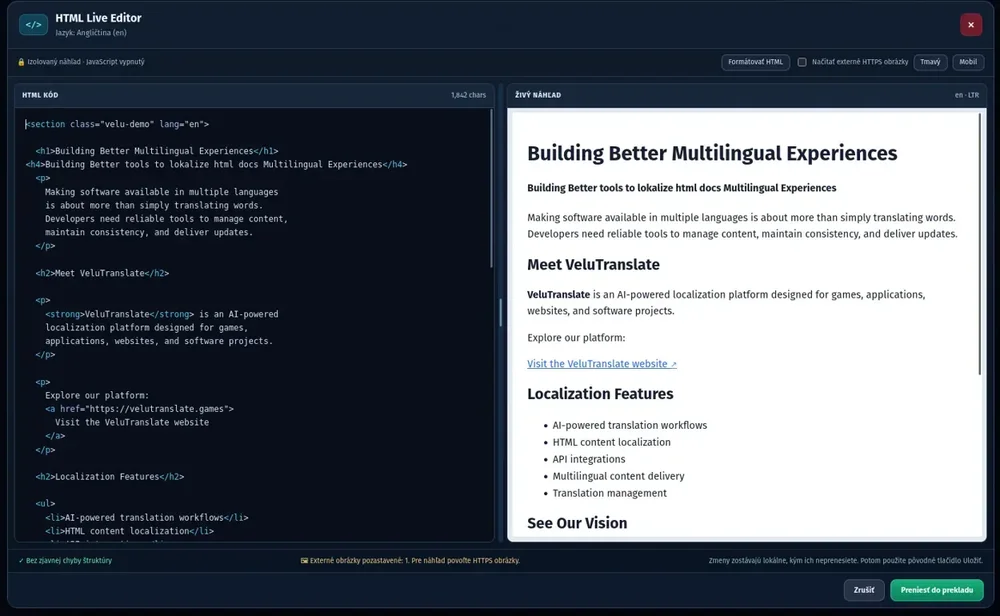
Task: Click the 'HTML KÓD' panel header
Action: click(40, 95)
